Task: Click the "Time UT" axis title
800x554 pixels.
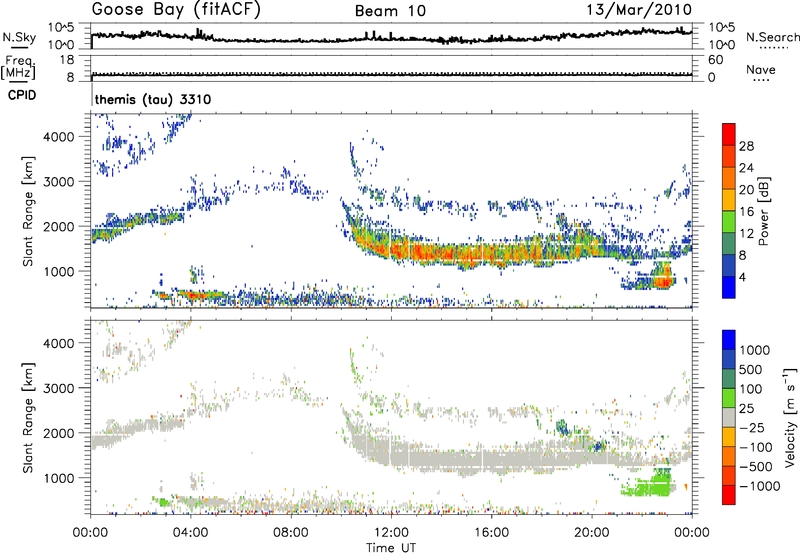Action: (391, 548)
